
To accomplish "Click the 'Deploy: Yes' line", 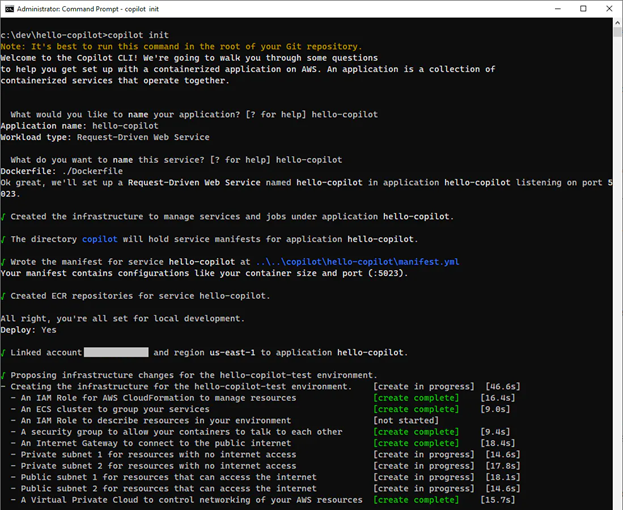I will click(x=29, y=330).
